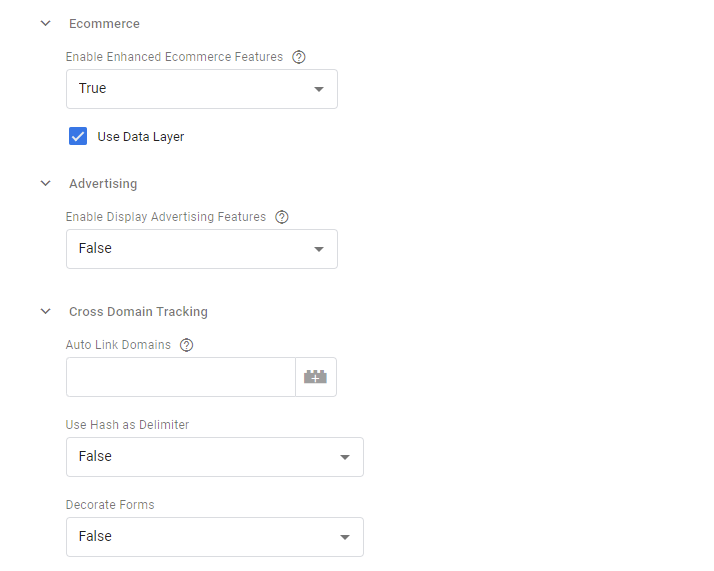Collapse the Ecommerce section using its chevron
The width and height of the screenshot is (714, 571).
[x=45, y=23]
